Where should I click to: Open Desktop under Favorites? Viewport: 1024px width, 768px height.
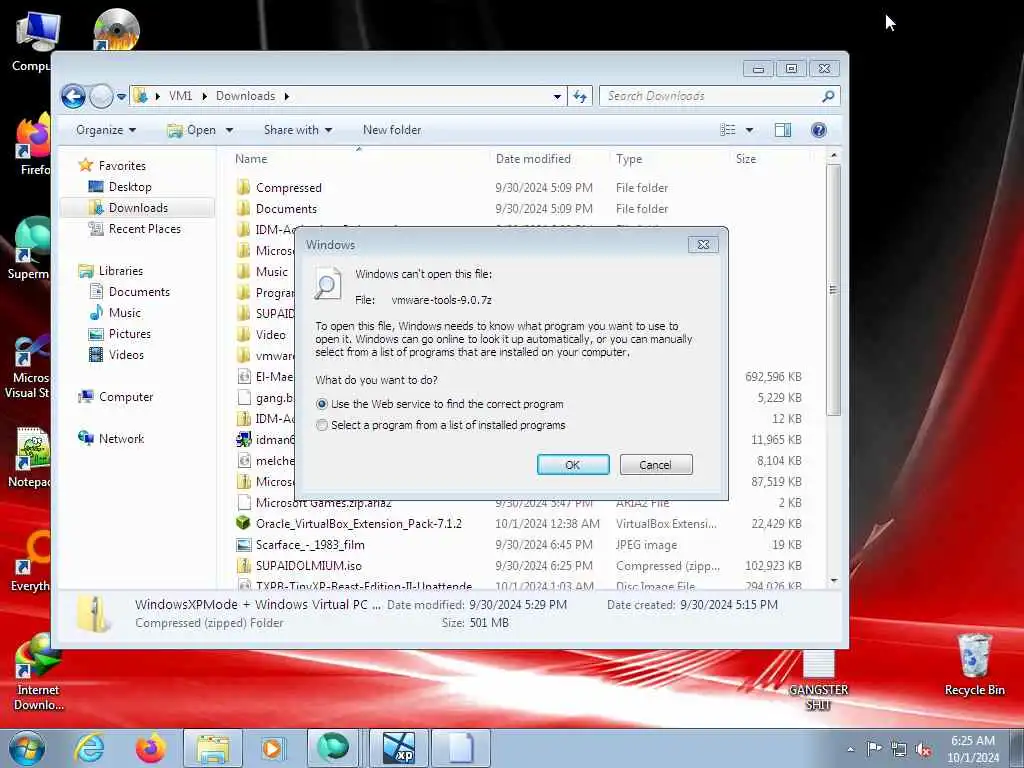click(x=130, y=187)
